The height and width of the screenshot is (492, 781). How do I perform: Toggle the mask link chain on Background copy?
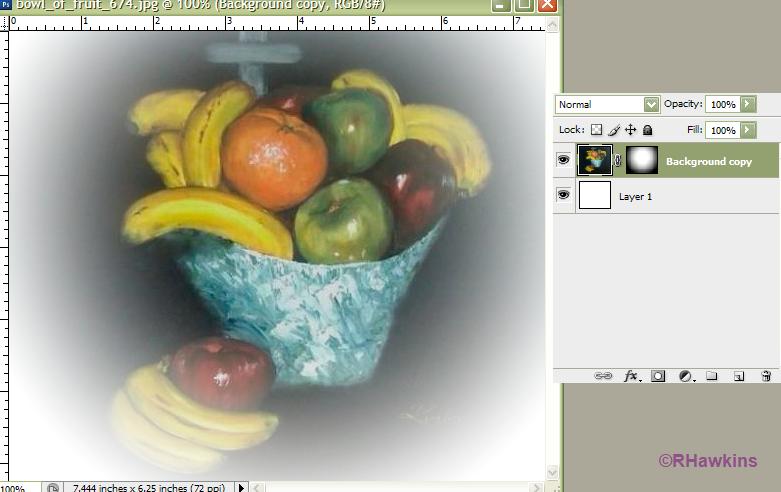(618, 160)
